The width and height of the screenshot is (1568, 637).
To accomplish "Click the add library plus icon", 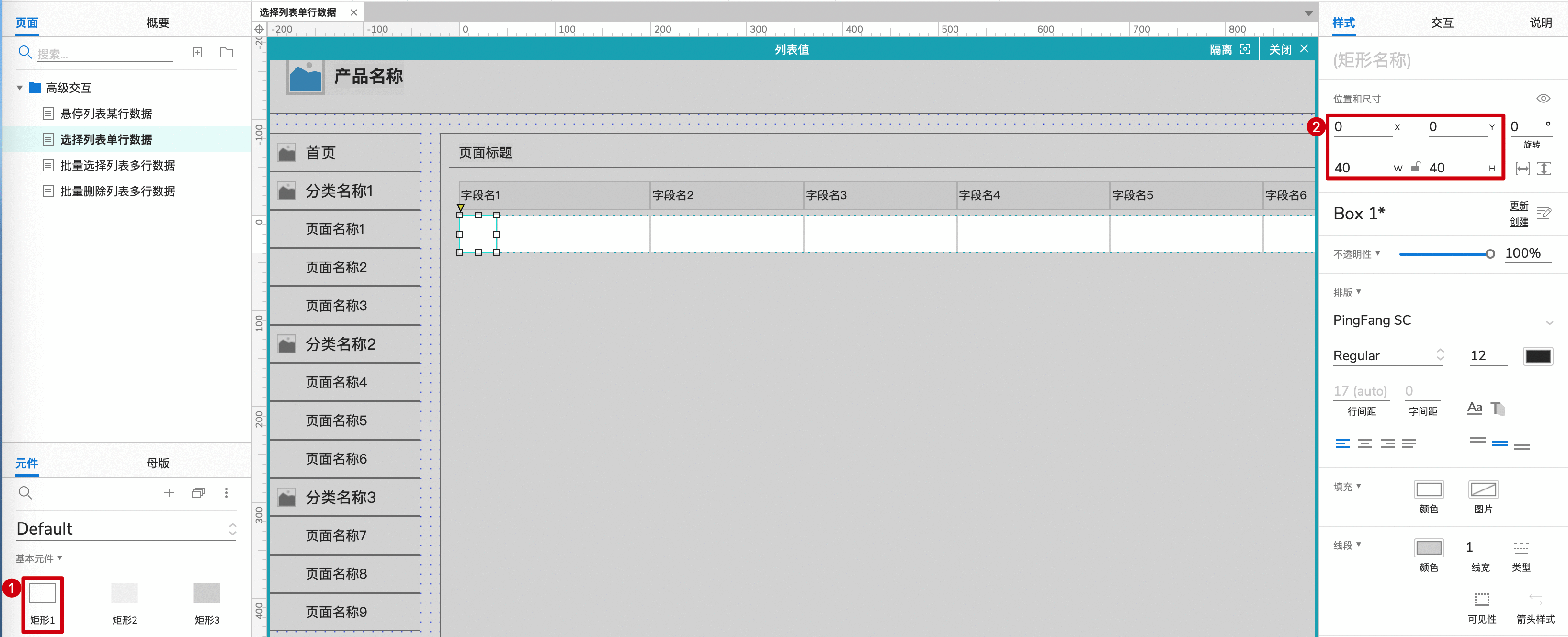I will [x=169, y=493].
